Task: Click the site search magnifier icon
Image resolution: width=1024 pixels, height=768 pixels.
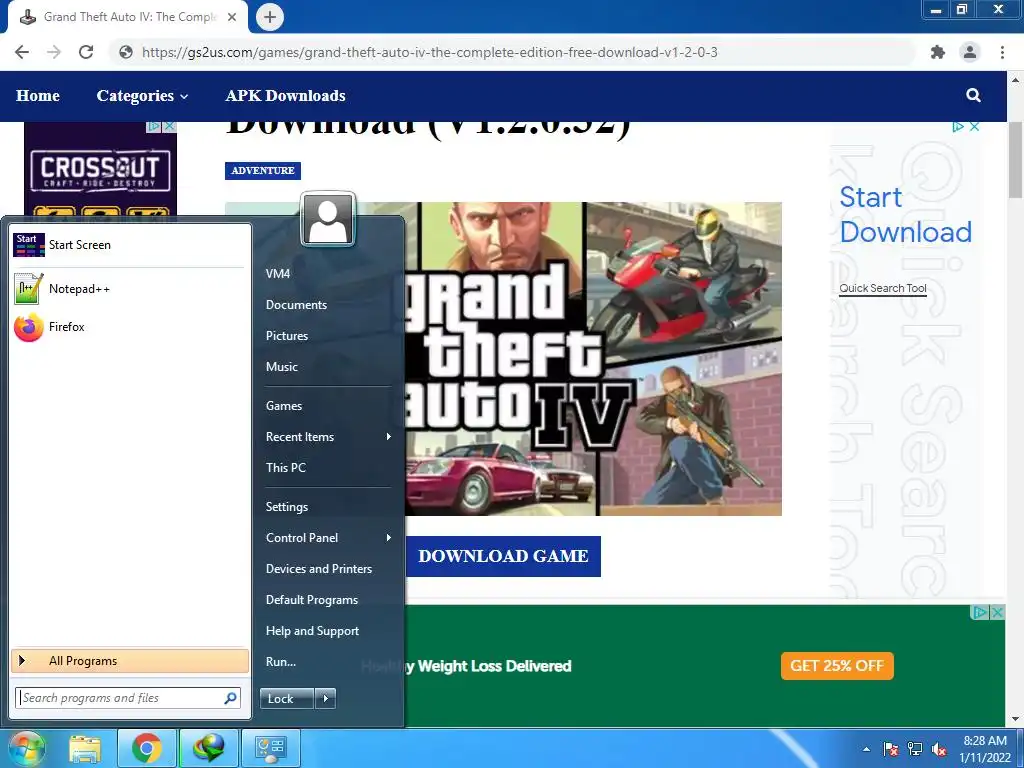Action: pyautogui.click(x=973, y=95)
